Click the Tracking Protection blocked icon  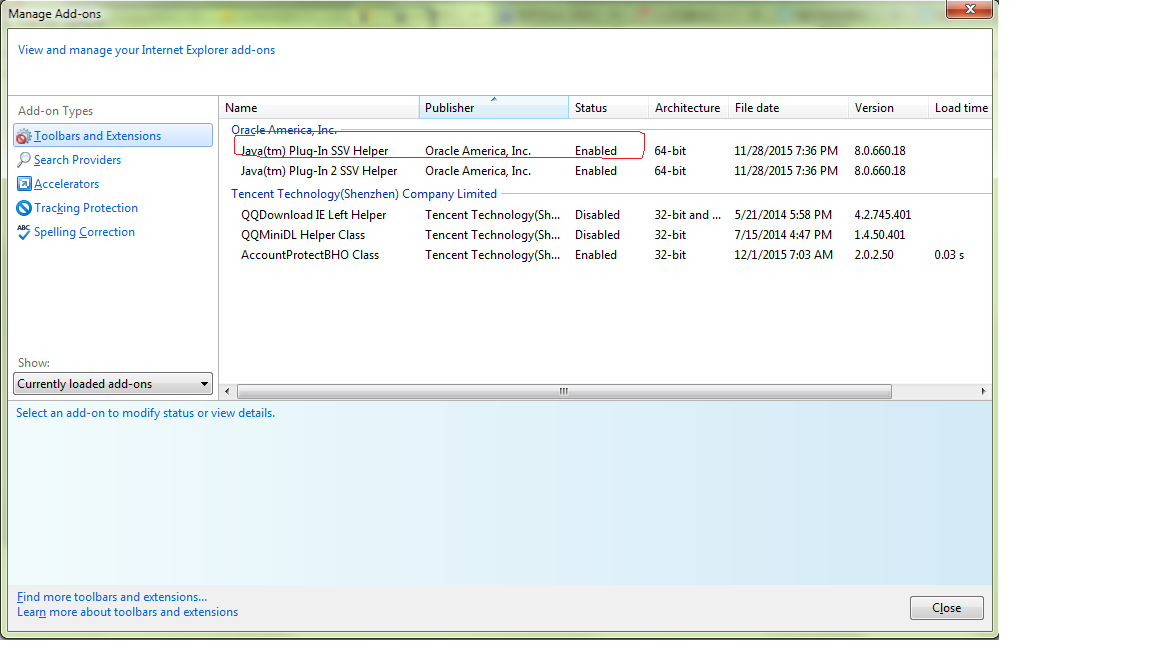[x=24, y=208]
